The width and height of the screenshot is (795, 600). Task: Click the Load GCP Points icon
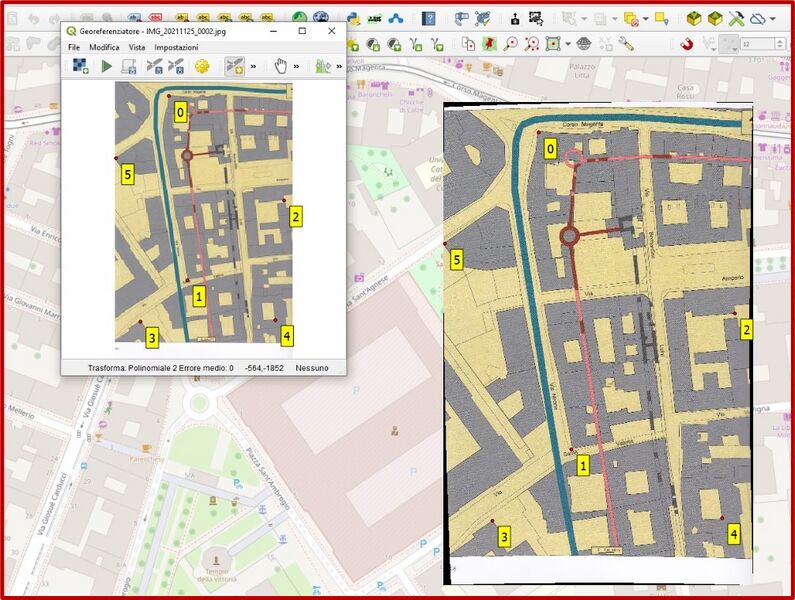(153, 66)
